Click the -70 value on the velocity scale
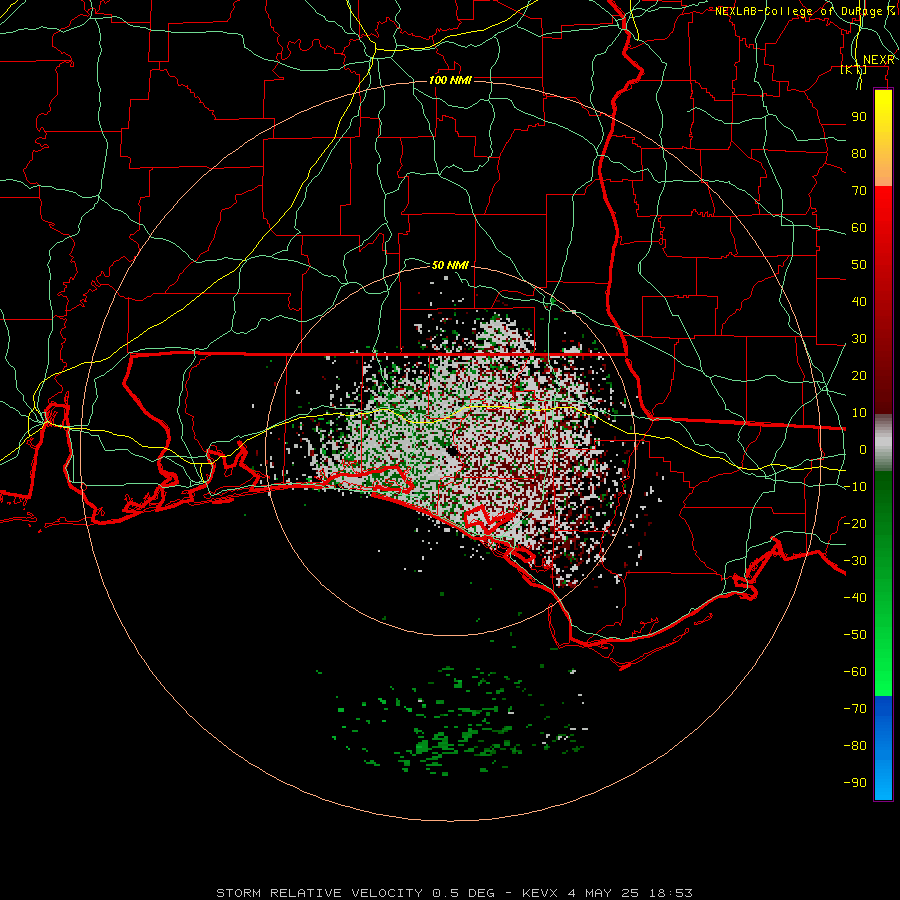This screenshot has height=900, width=900. tap(855, 709)
